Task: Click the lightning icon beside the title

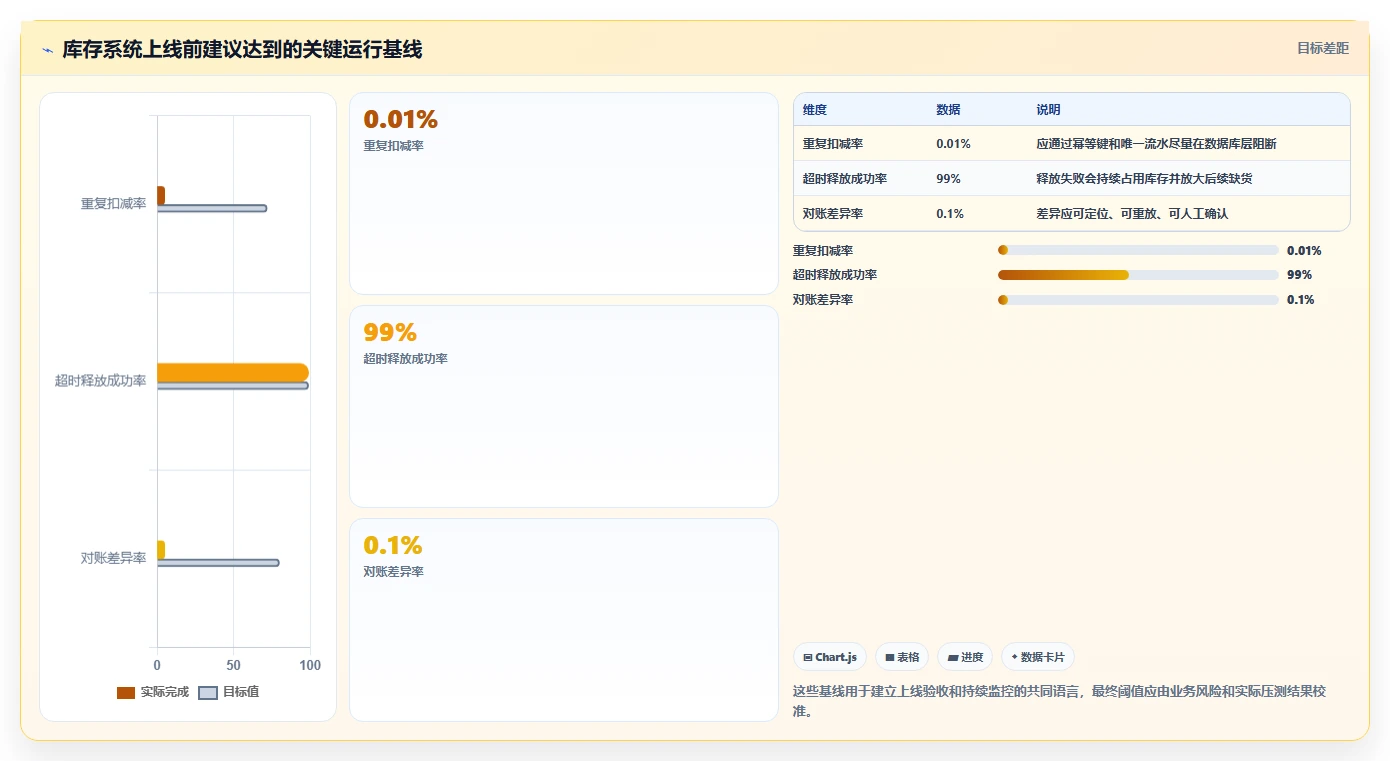Action: click(48, 50)
